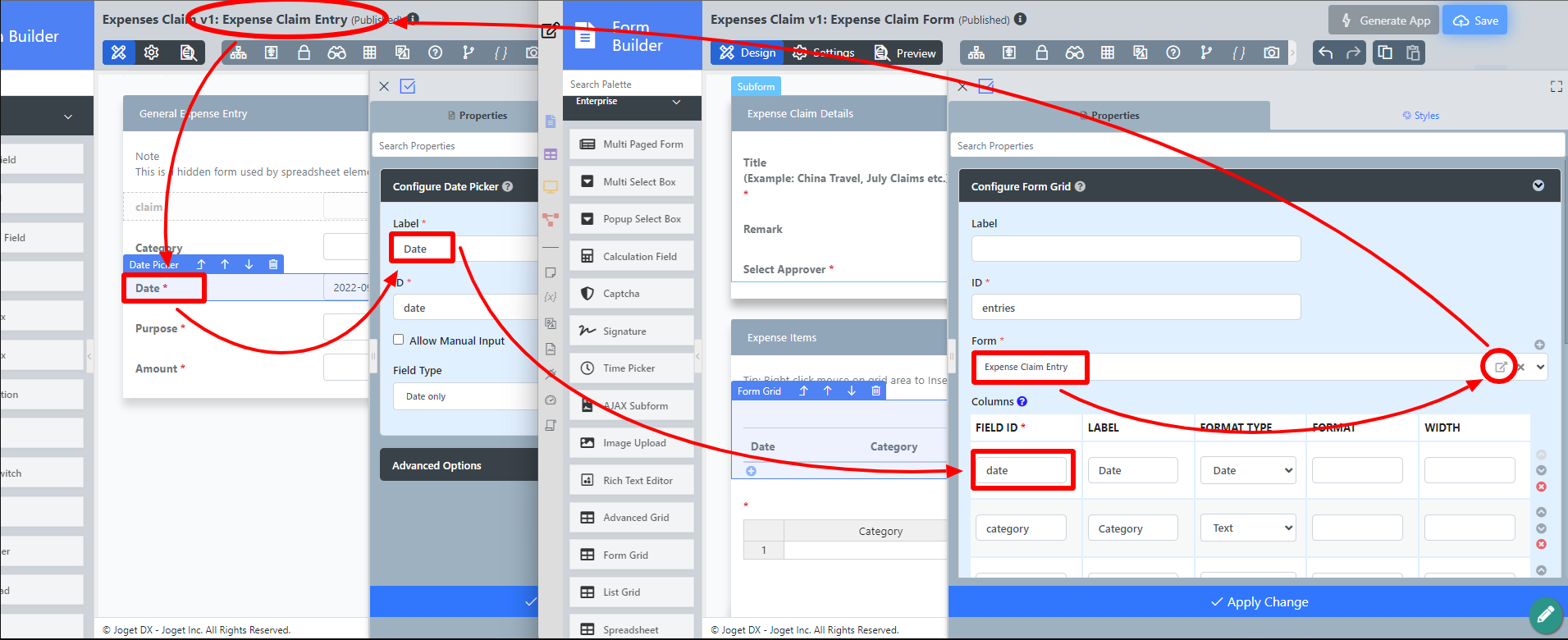Expand the properties panel to fullscreen
This screenshot has width=1568, height=640.
1556,86
